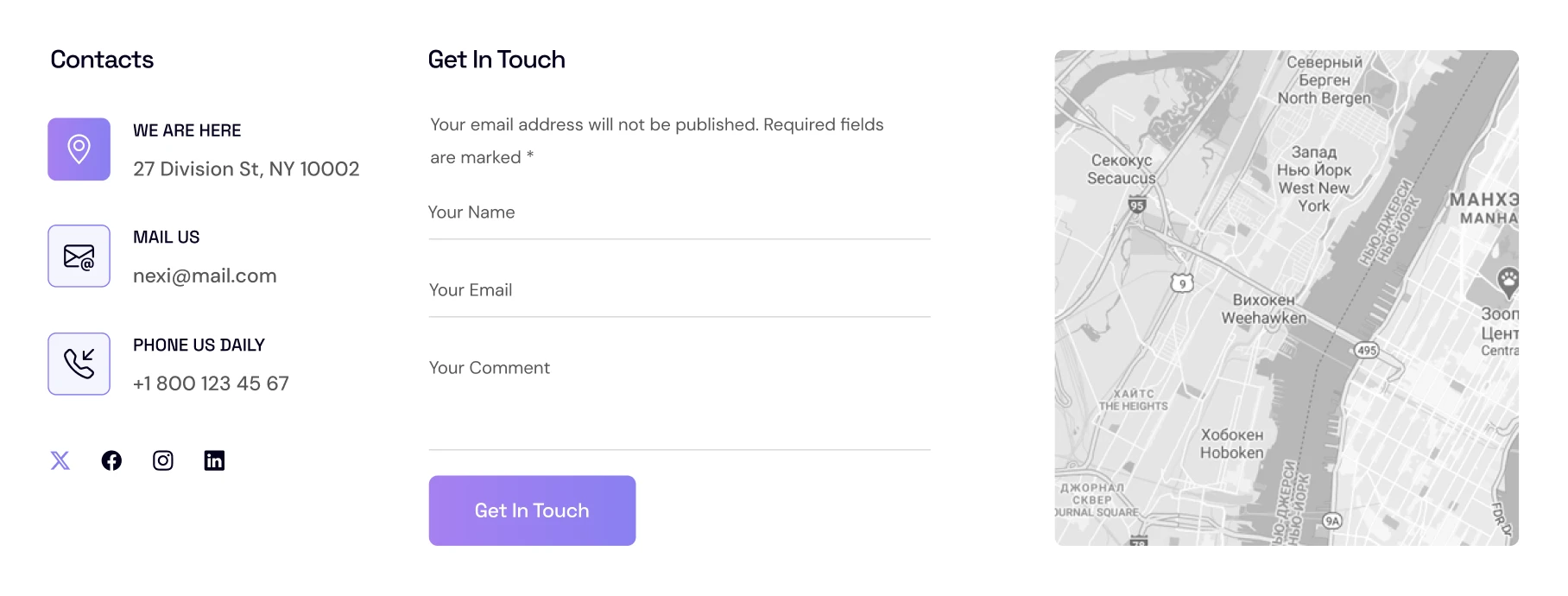Open the Facebook social icon
Image resolution: width=1568 pixels, height=596 pixels.
111,460
